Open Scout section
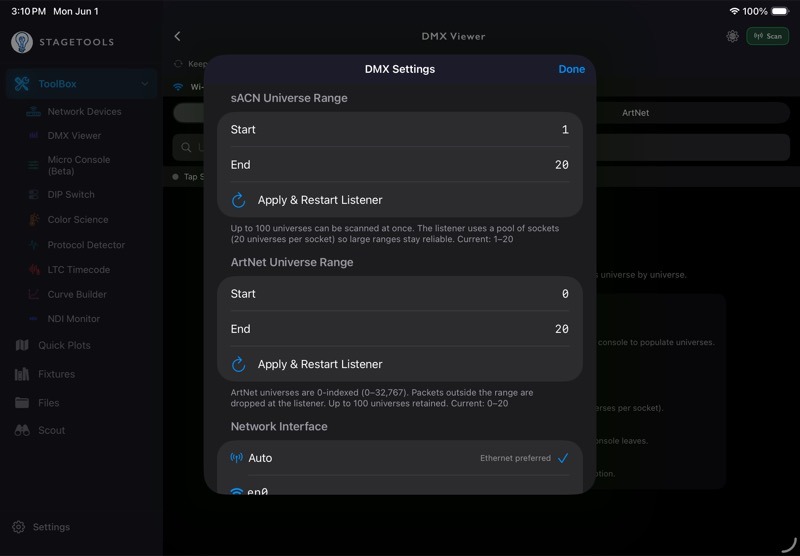This screenshot has height=556, width=800. point(51,430)
